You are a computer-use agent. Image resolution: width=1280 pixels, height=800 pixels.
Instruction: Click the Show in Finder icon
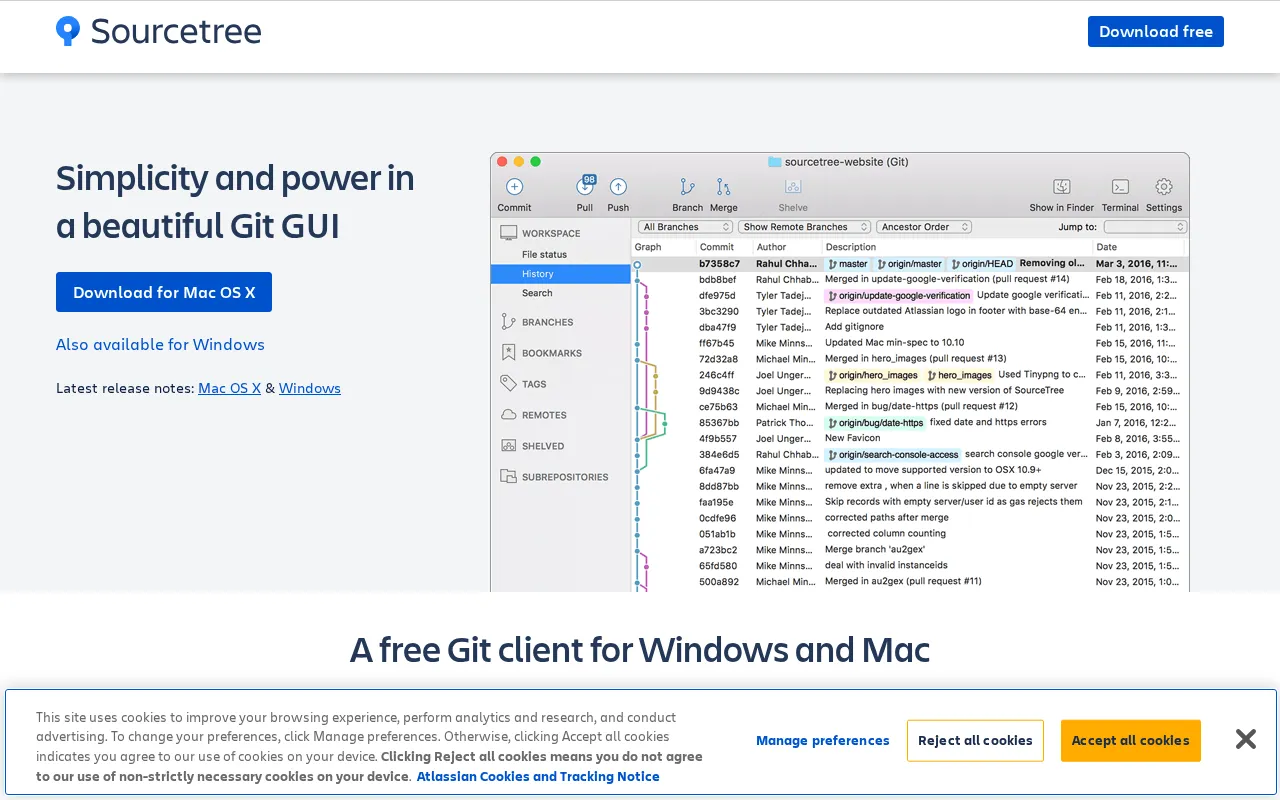coord(1062,186)
